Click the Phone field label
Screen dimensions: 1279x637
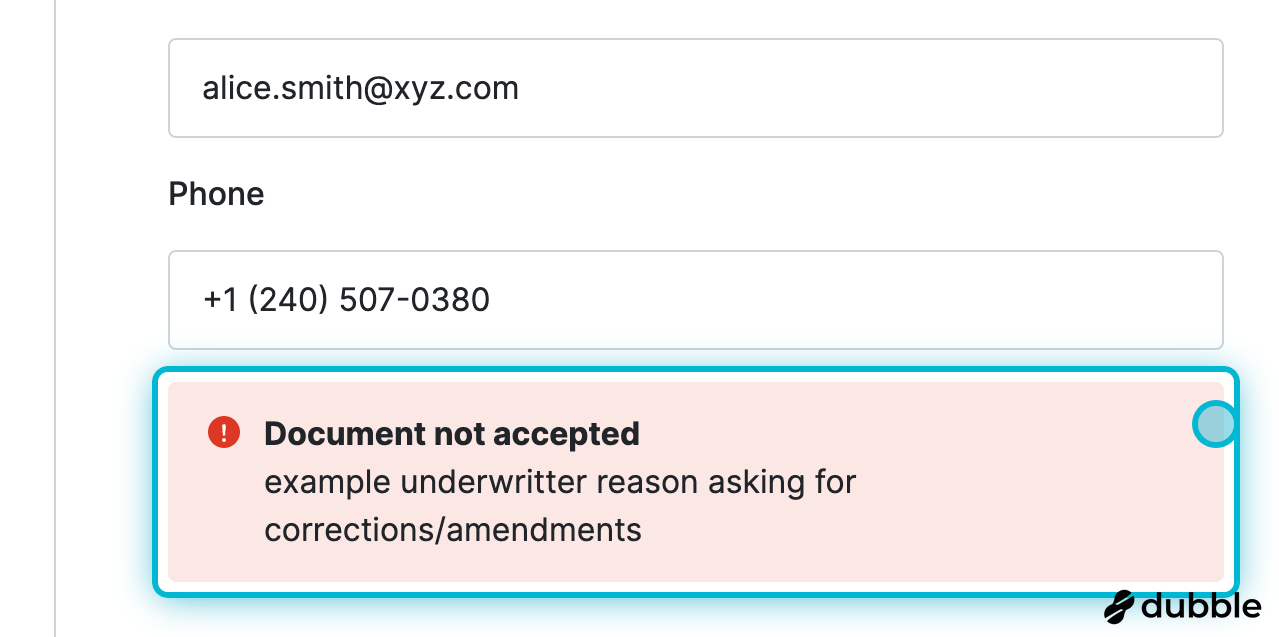click(216, 194)
